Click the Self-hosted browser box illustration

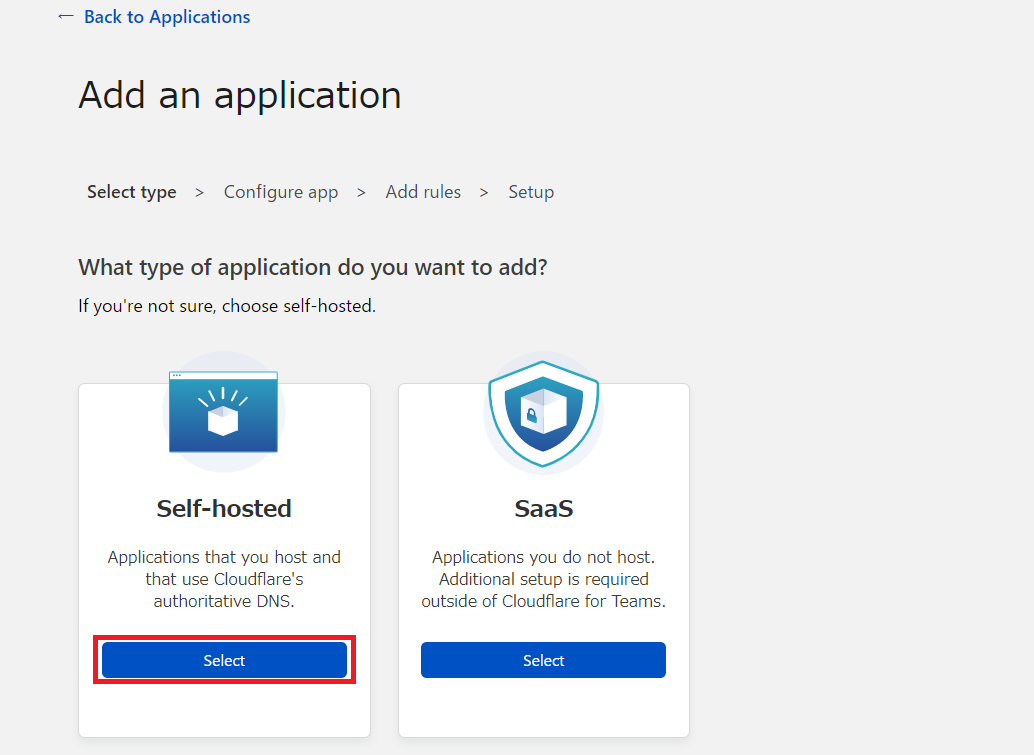[x=224, y=412]
